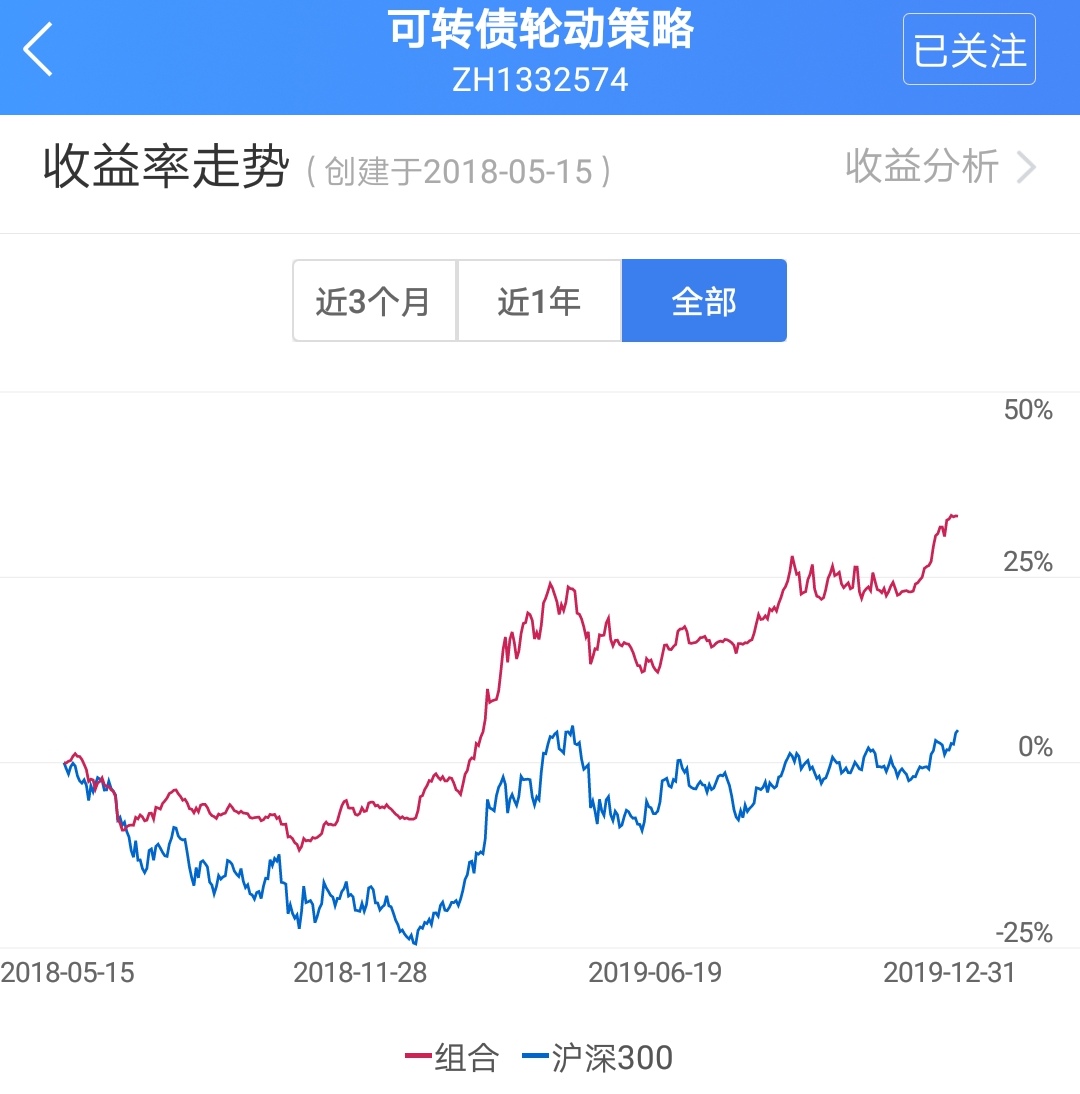
Task: Select the 近1年 time range tab
Action: 539,301
